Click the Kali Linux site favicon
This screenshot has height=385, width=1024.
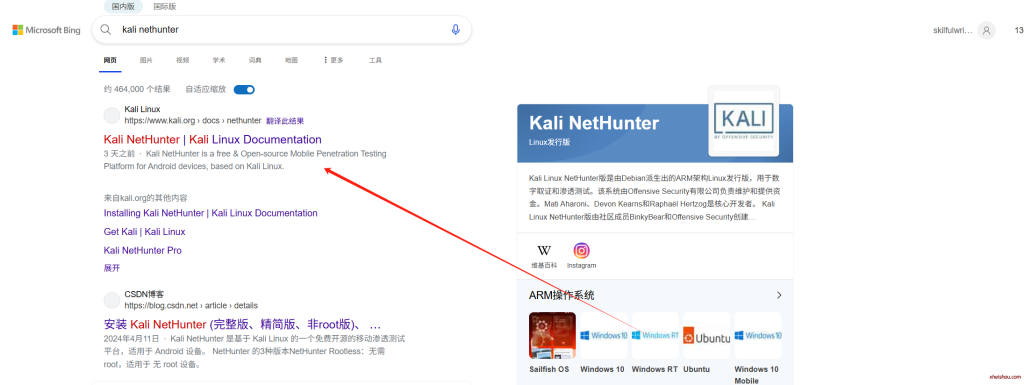[x=112, y=116]
